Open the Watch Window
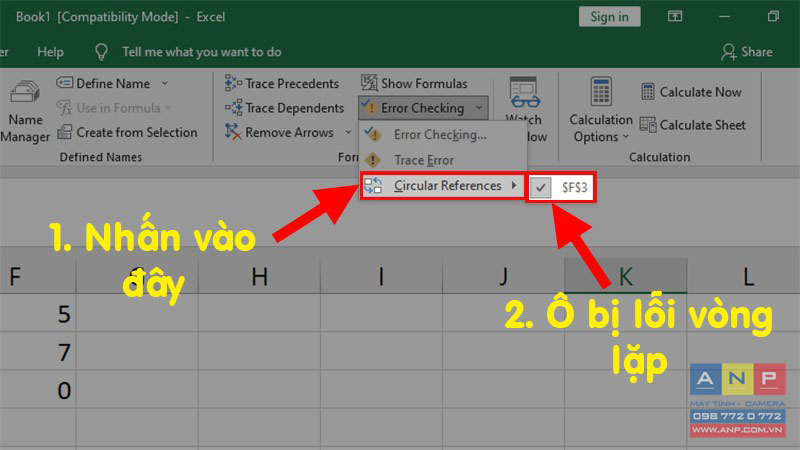The width and height of the screenshot is (800, 450). (x=526, y=110)
